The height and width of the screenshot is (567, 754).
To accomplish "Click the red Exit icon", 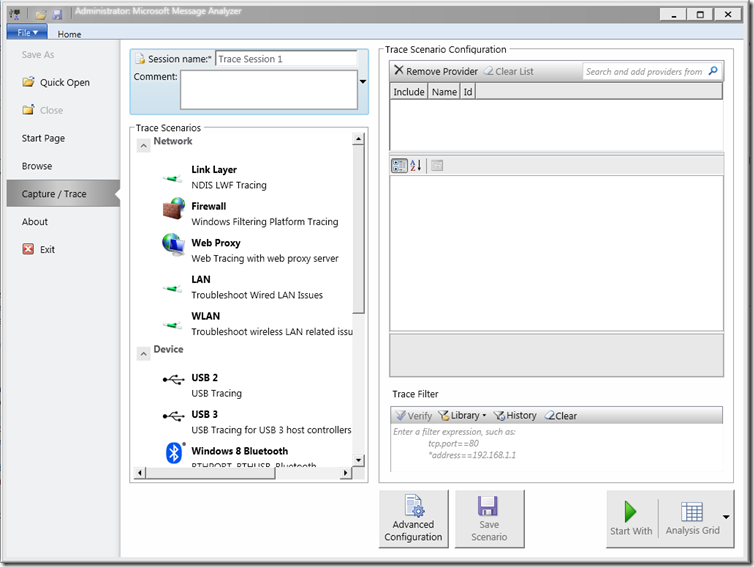I will tap(28, 249).
